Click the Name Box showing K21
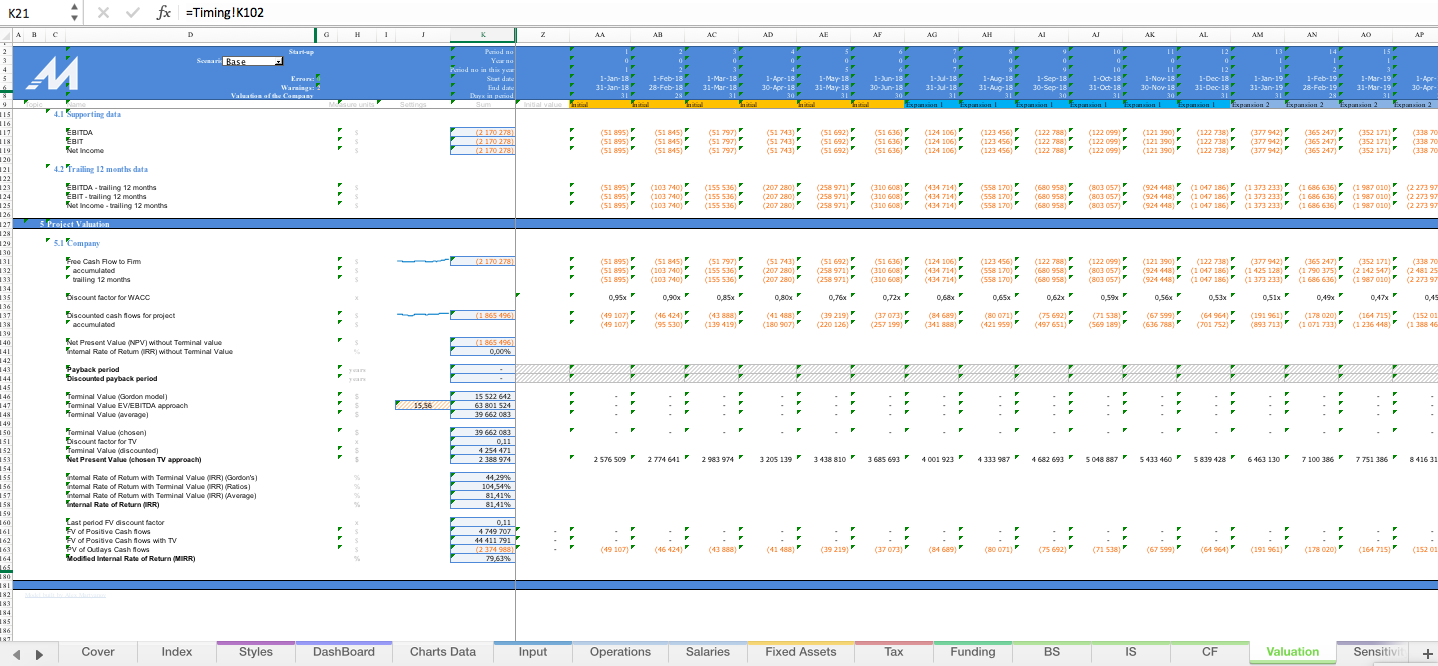Screen dimensions: 1438x666 35,12
